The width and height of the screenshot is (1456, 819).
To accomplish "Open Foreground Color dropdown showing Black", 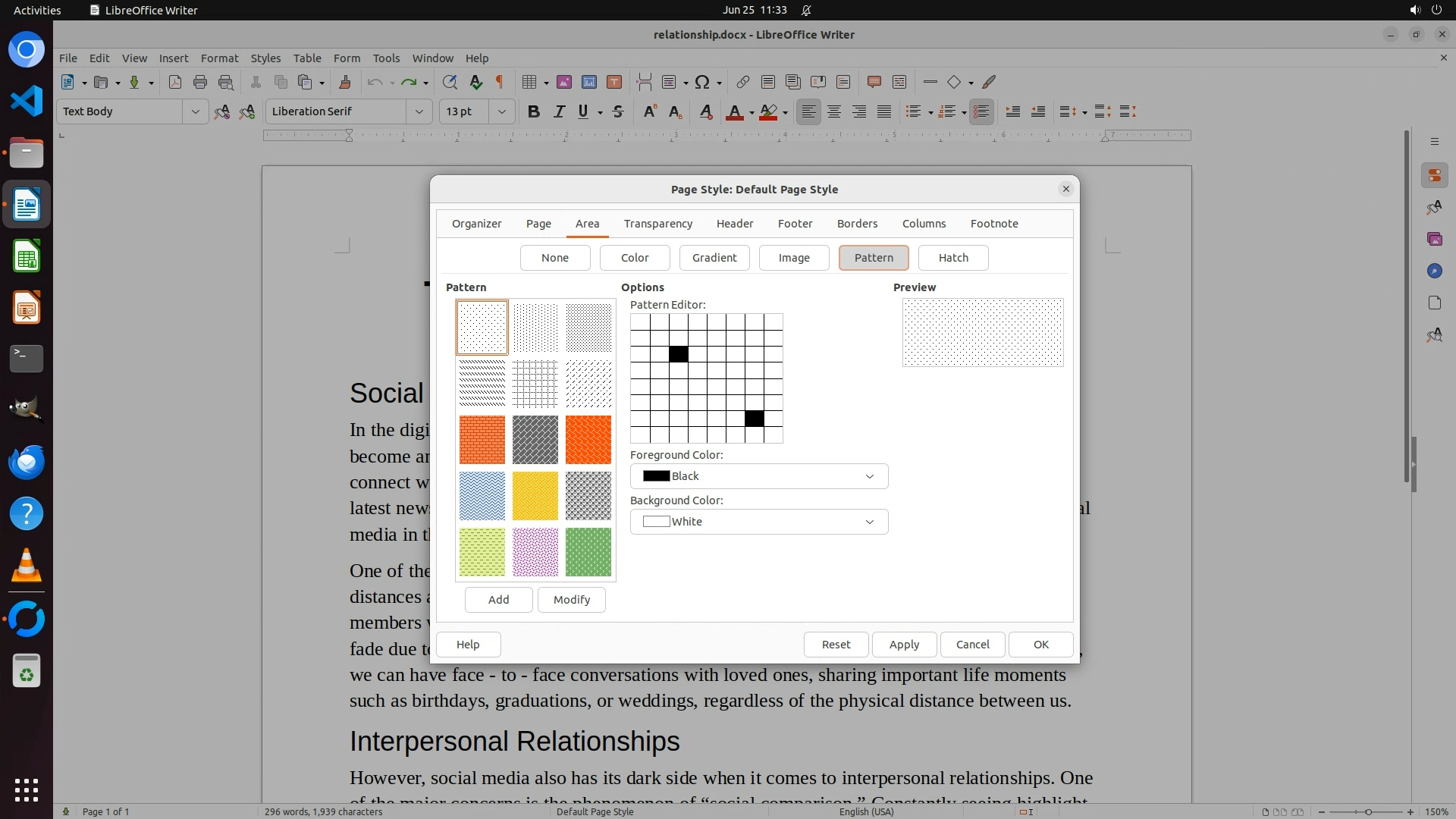I will 758,476.
